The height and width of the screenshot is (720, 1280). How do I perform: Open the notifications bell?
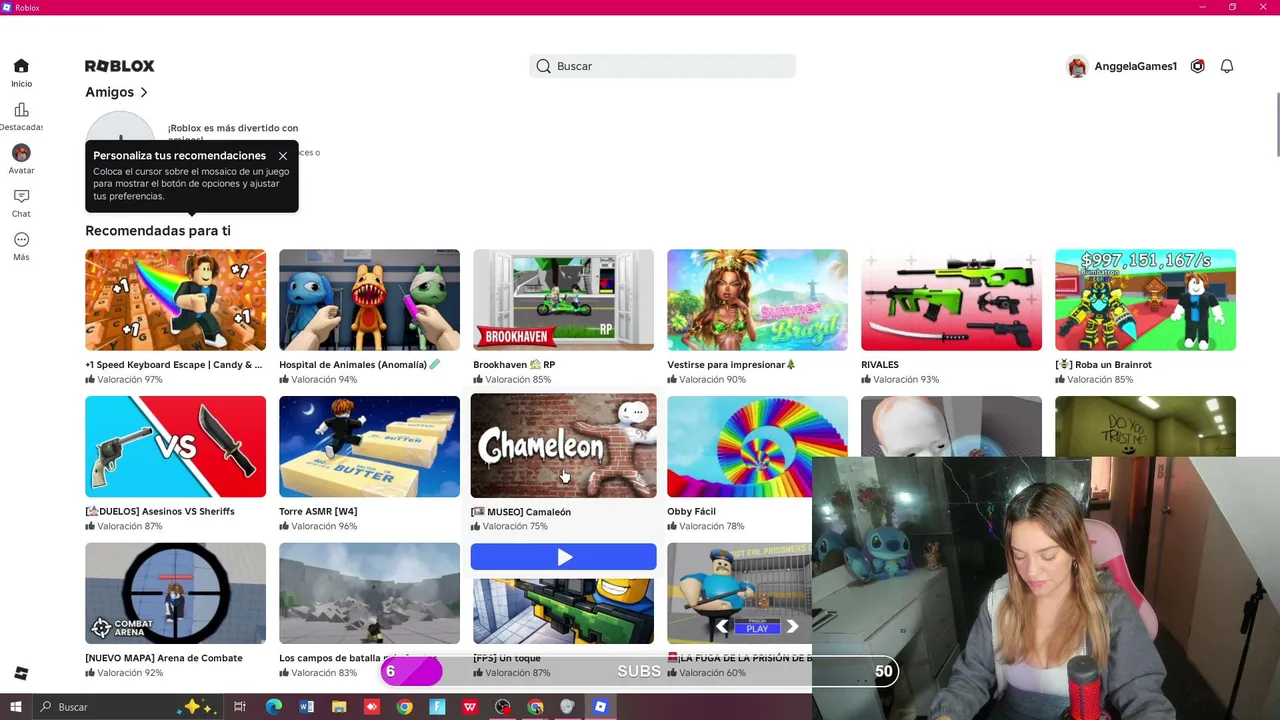coord(1227,66)
